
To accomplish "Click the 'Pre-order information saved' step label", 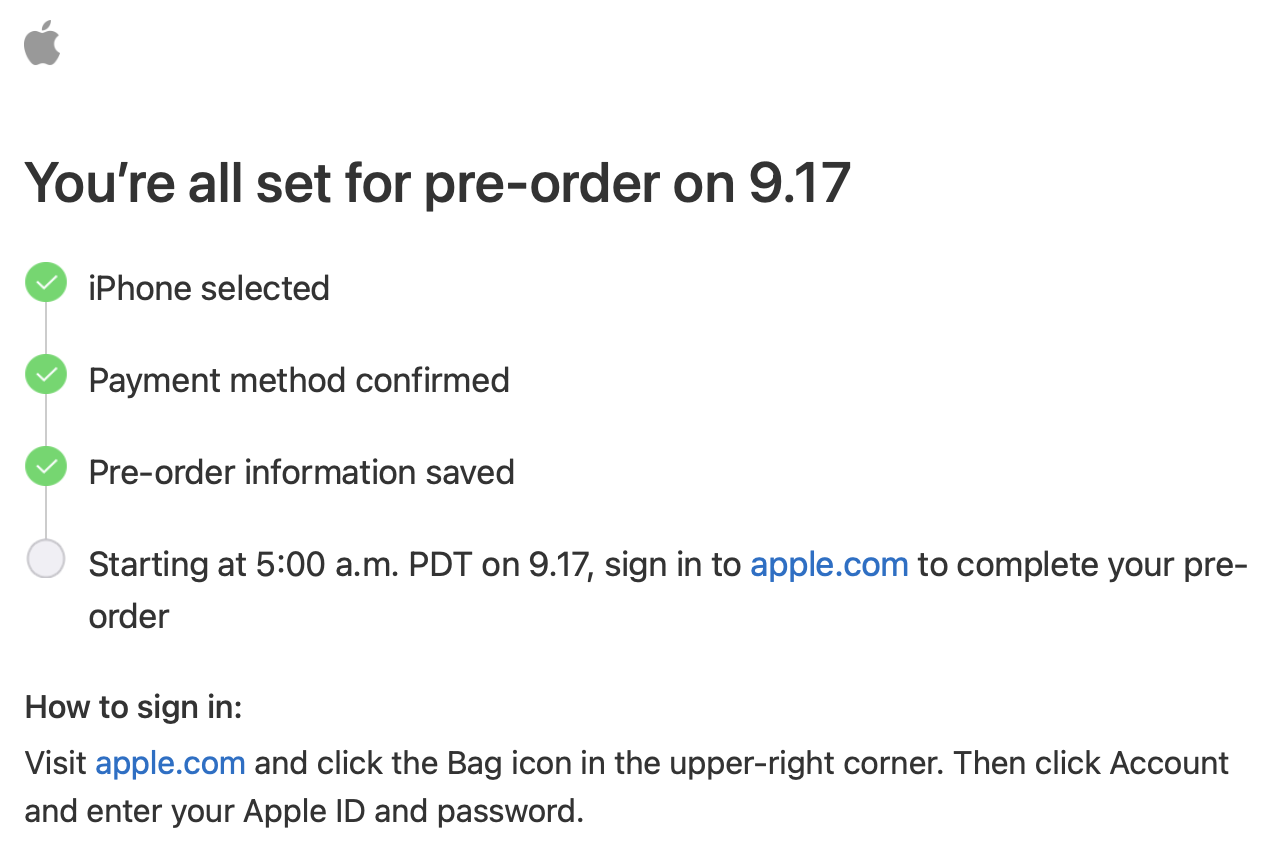I will 301,472.
